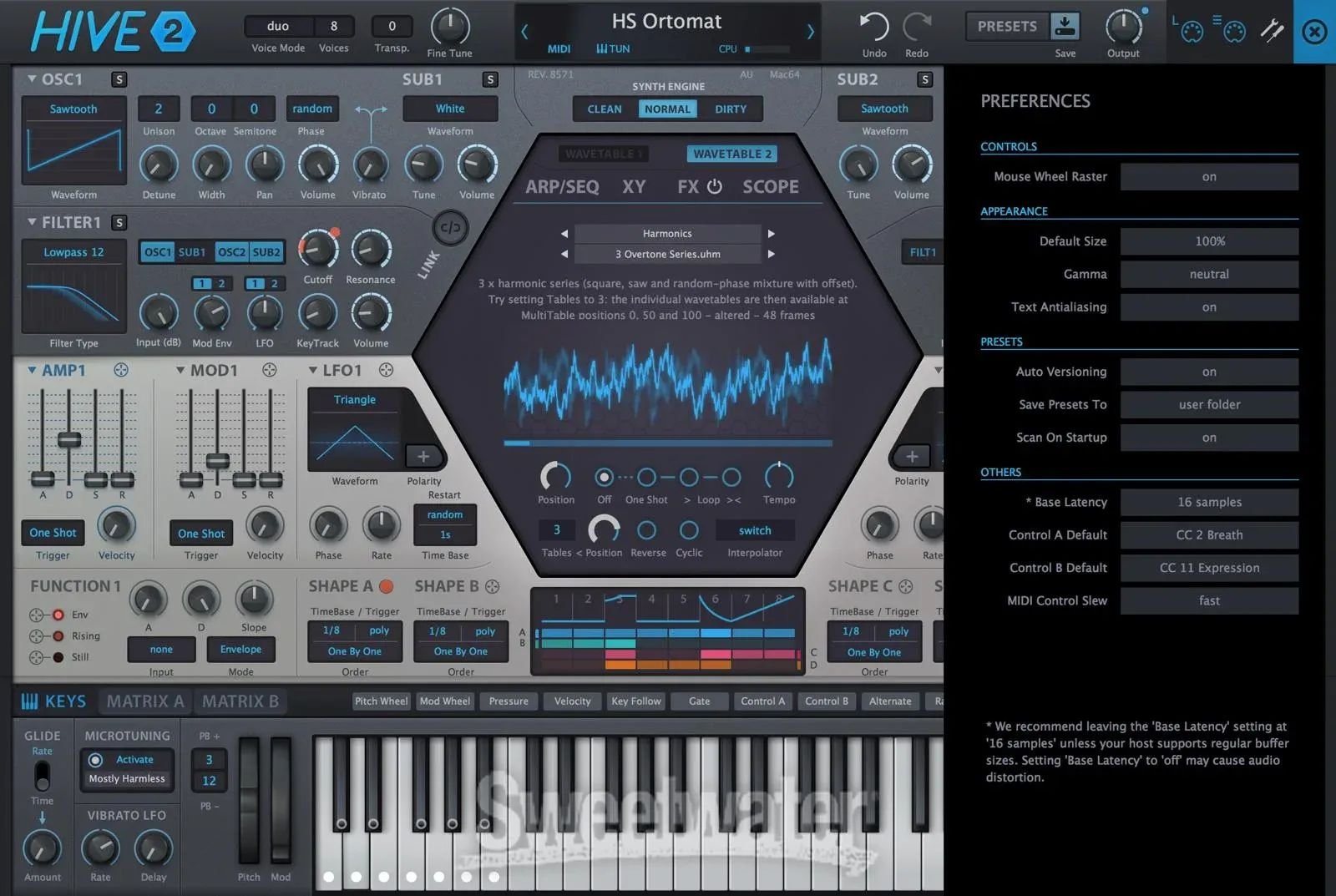Open the Lowpass 12 filter type selector
Image resolution: width=1336 pixels, height=896 pixels.
click(73, 252)
